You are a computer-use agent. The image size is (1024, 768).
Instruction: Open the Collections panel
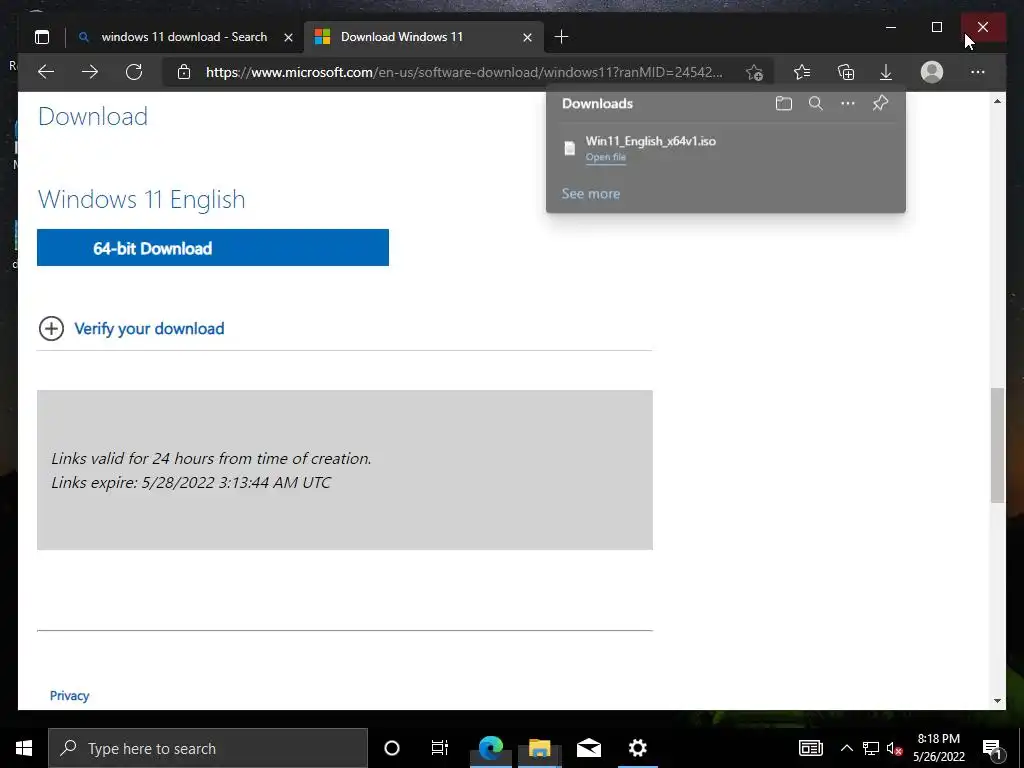click(846, 72)
